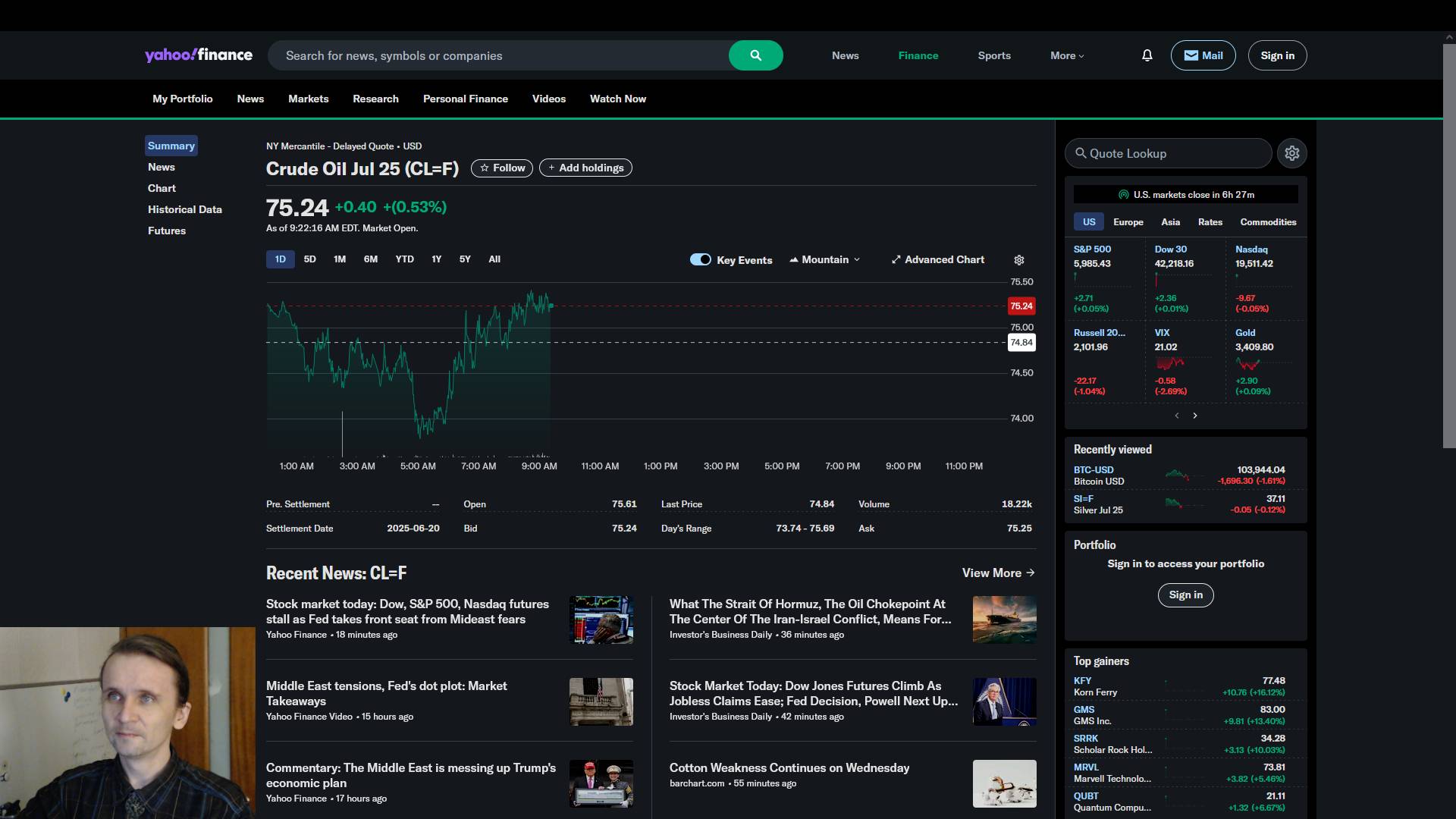Follow Crude Oil with star button

click(501, 168)
